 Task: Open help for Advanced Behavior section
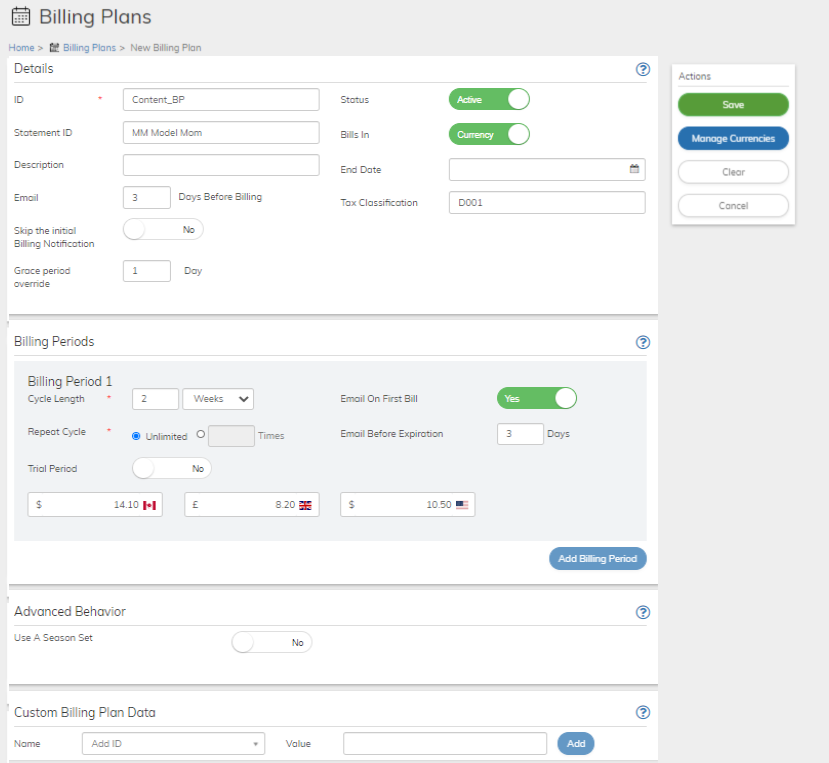click(x=642, y=612)
